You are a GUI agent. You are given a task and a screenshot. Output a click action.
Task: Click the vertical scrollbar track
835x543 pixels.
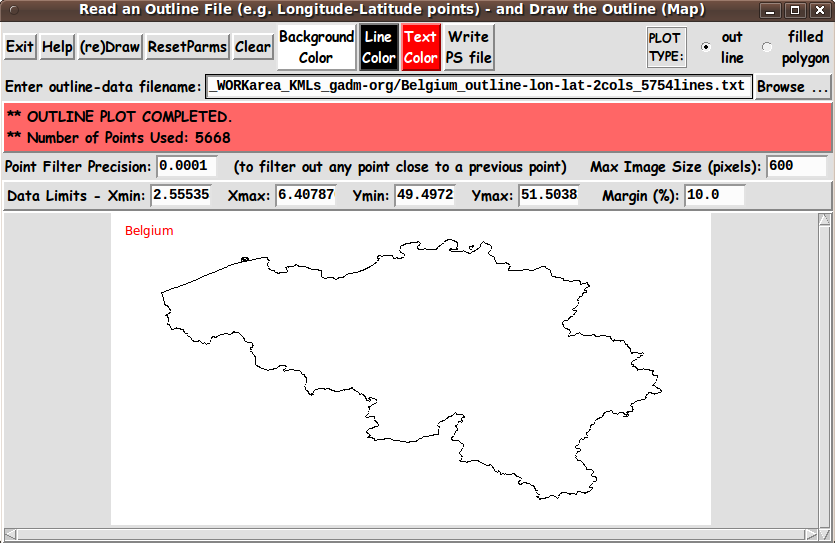click(x=824, y=376)
